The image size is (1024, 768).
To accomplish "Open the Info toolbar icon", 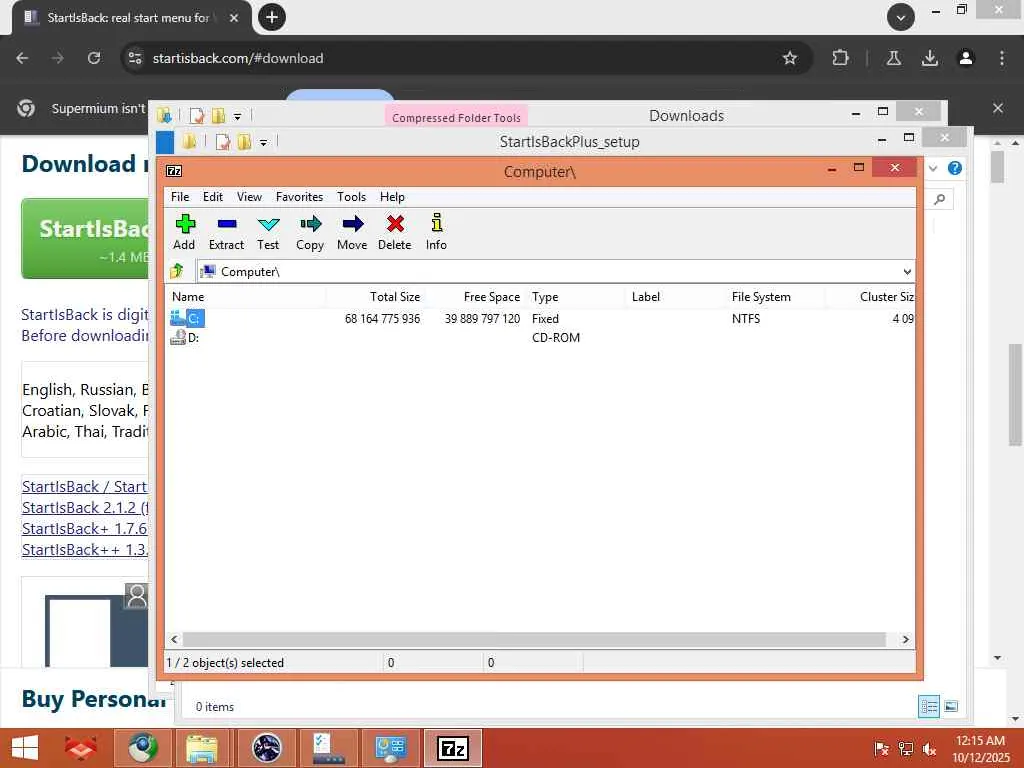I will 436,232.
